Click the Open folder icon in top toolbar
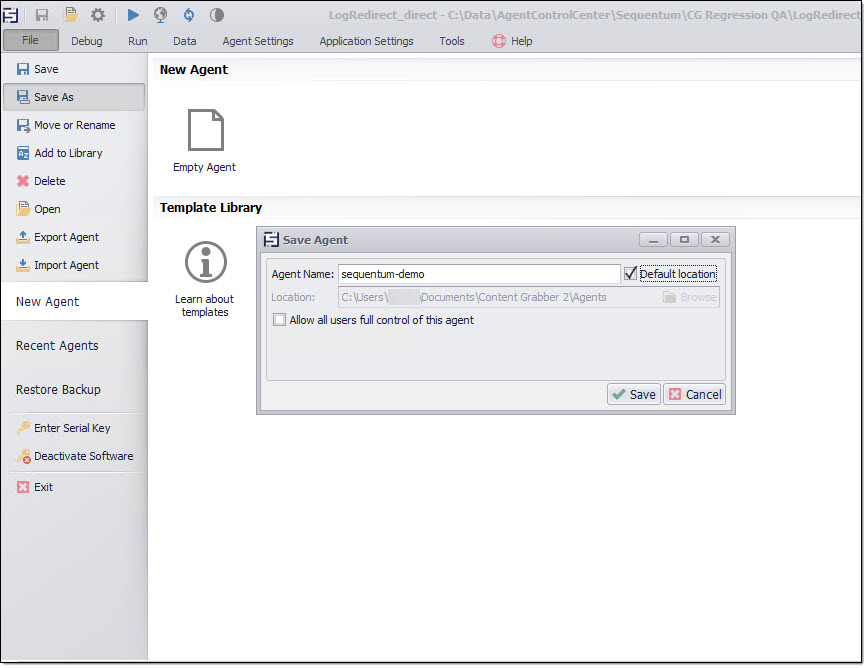This screenshot has height=668, width=867. click(x=70, y=15)
